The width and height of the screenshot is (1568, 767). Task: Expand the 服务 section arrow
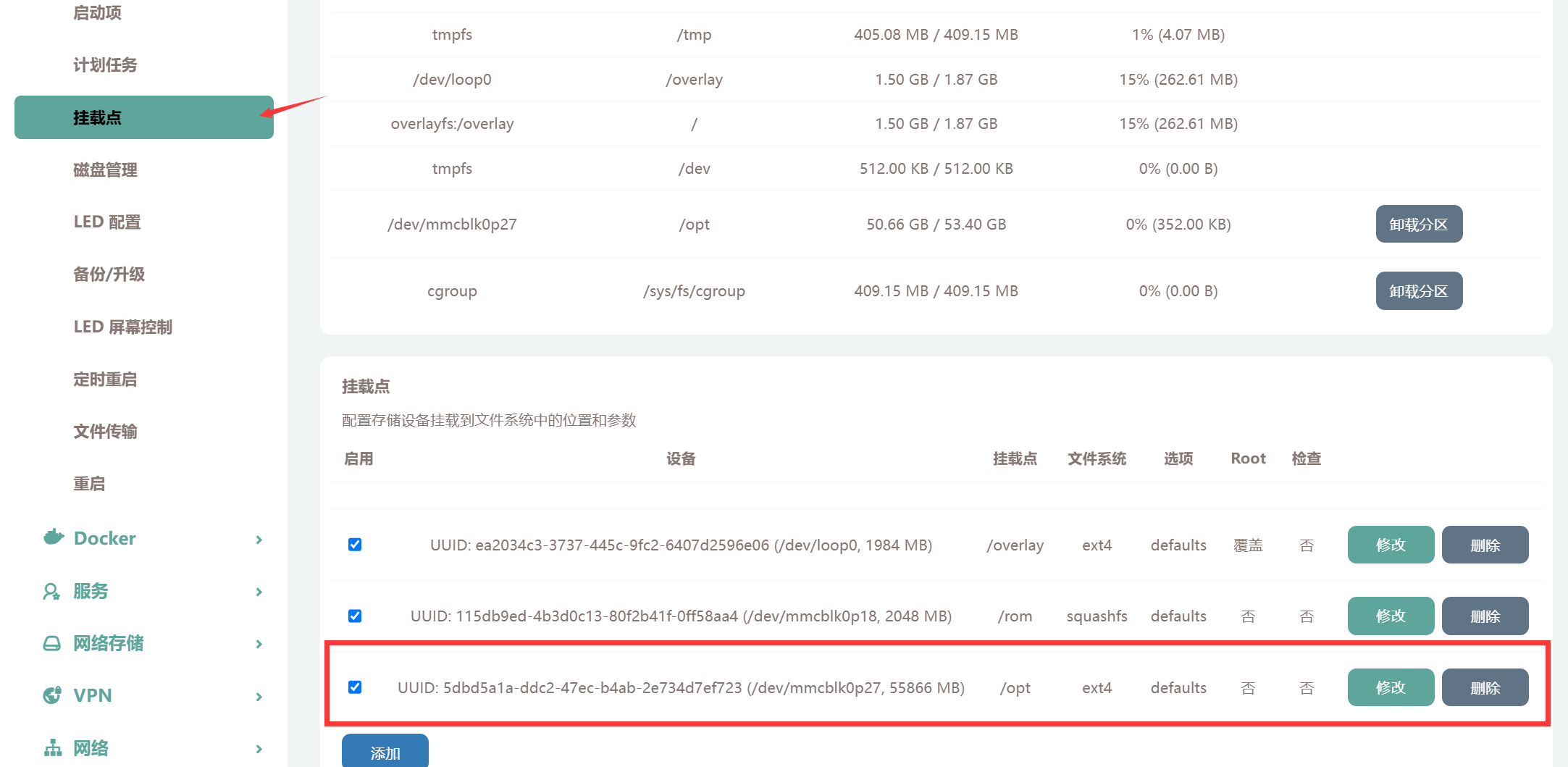click(259, 592)
